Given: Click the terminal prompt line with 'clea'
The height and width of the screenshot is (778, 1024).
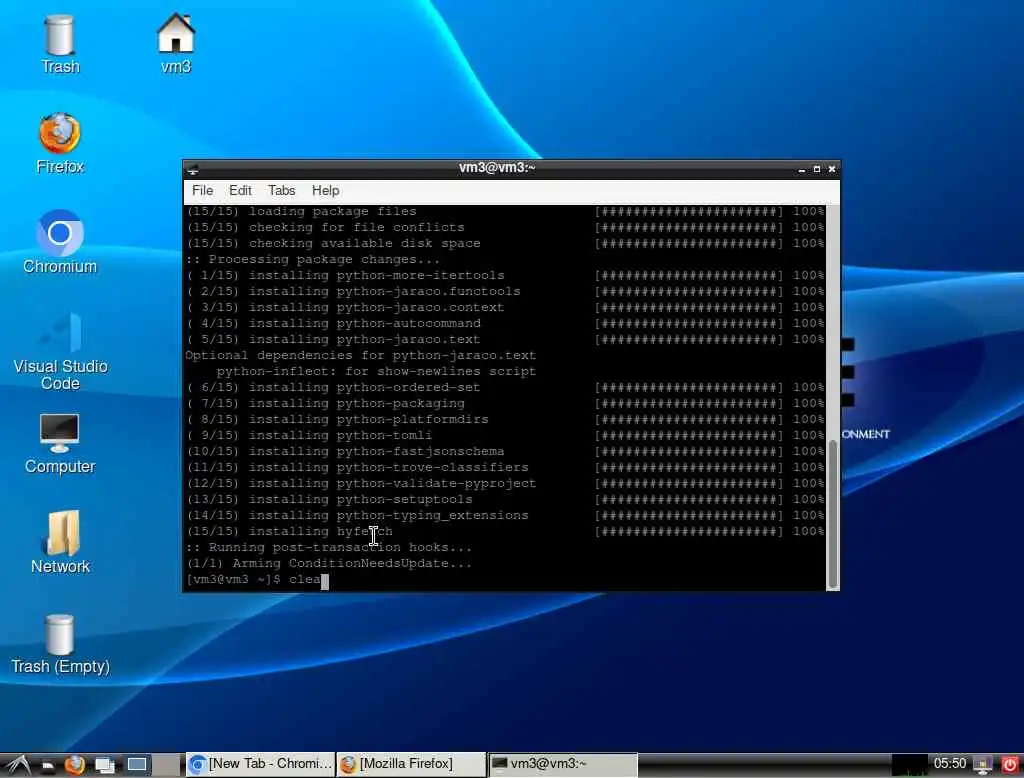Looking at the screenshot, I should 257,579.
